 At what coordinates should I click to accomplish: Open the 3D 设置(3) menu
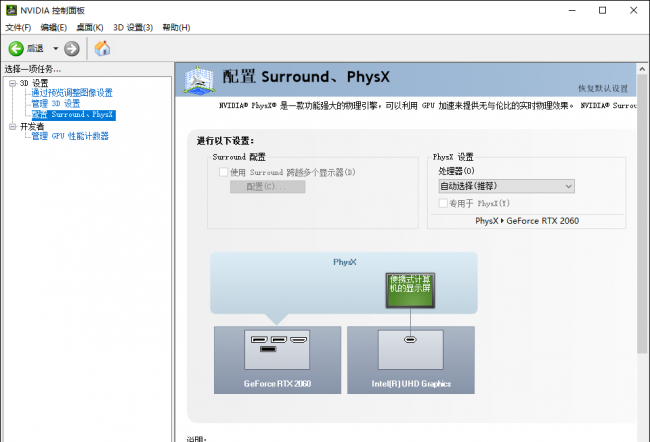[x=133, y=27]
